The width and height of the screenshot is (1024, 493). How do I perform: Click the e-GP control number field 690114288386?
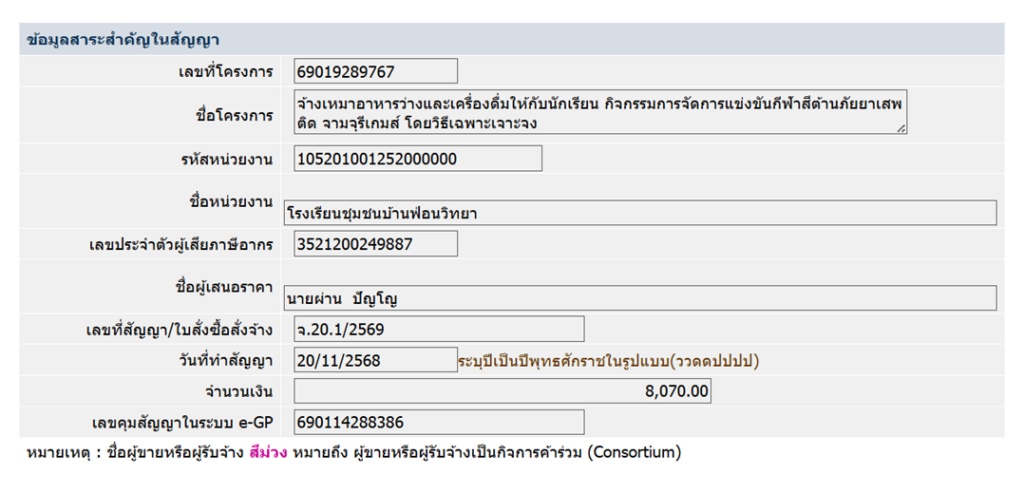point(439,422)
